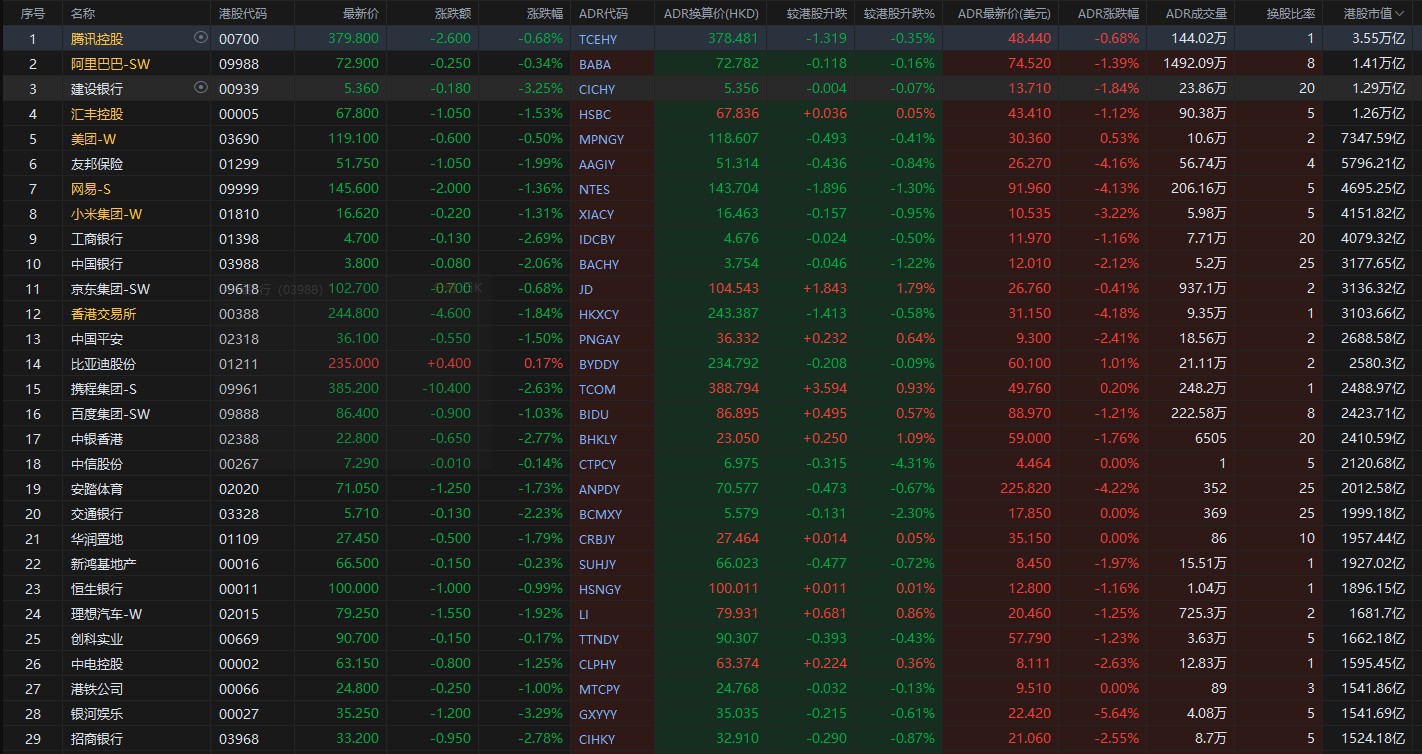Image resolution: width=1422 pixels, height=754 pixels.
Task: Click the JD ADR code cell
Action: [586, 289]
